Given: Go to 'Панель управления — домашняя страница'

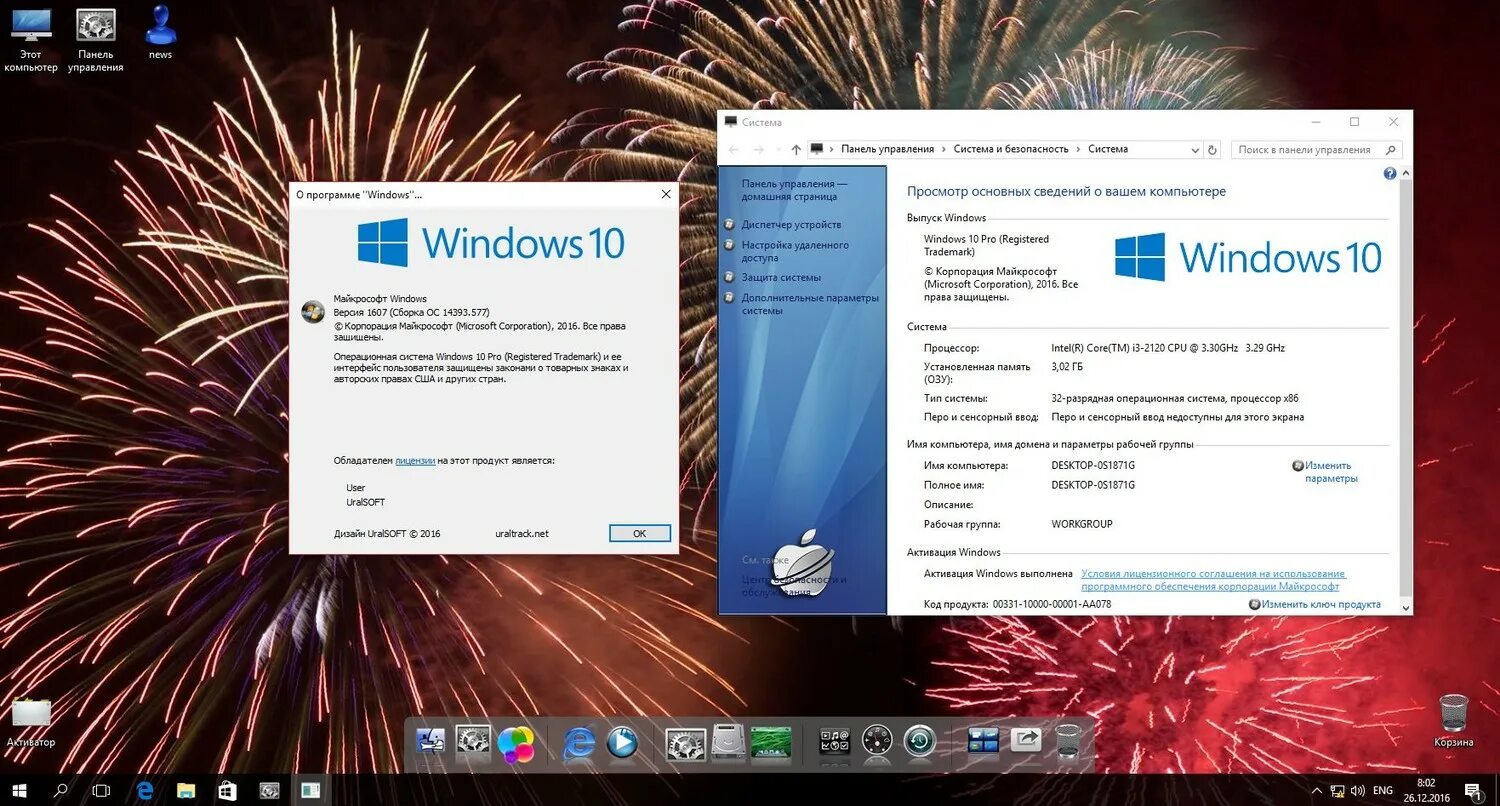Looking at the screenshot, I should [x=794, y=190].
